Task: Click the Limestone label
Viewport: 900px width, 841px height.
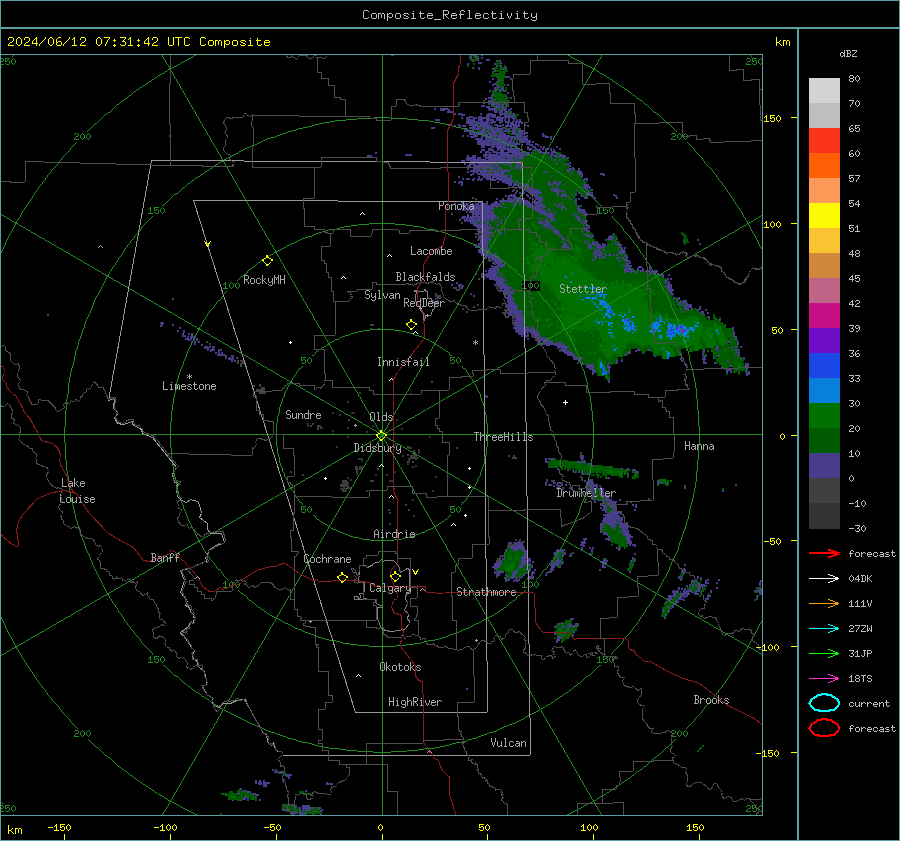Action: click(189, 386)
